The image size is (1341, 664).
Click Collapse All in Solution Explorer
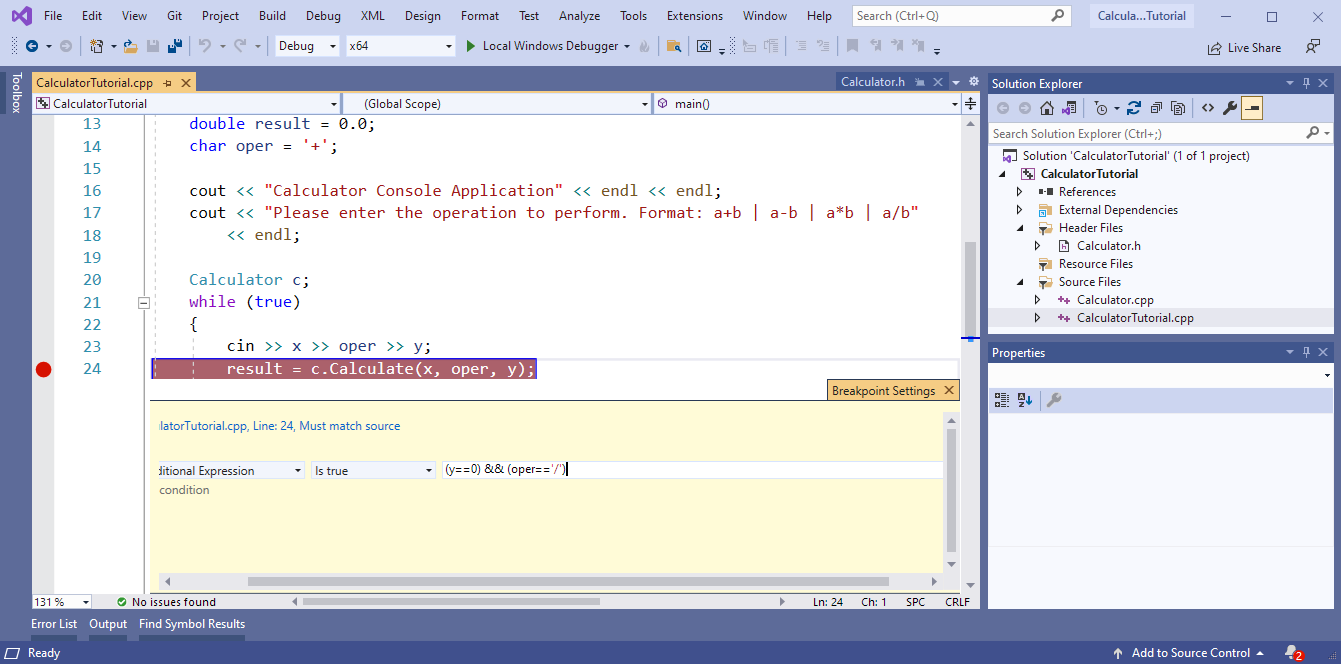pos(1156,108)
